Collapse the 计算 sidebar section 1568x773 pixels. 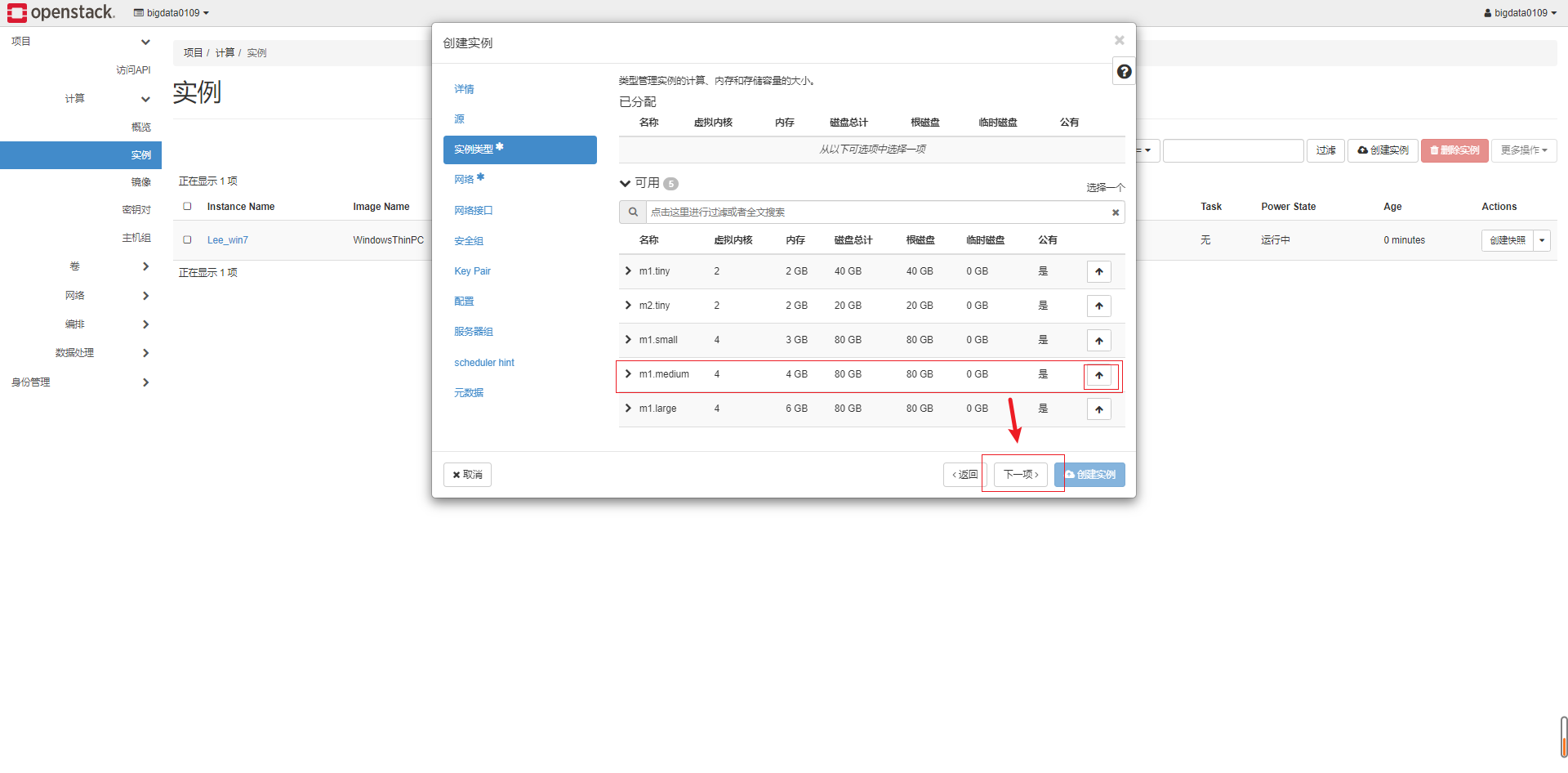[81, 99]
